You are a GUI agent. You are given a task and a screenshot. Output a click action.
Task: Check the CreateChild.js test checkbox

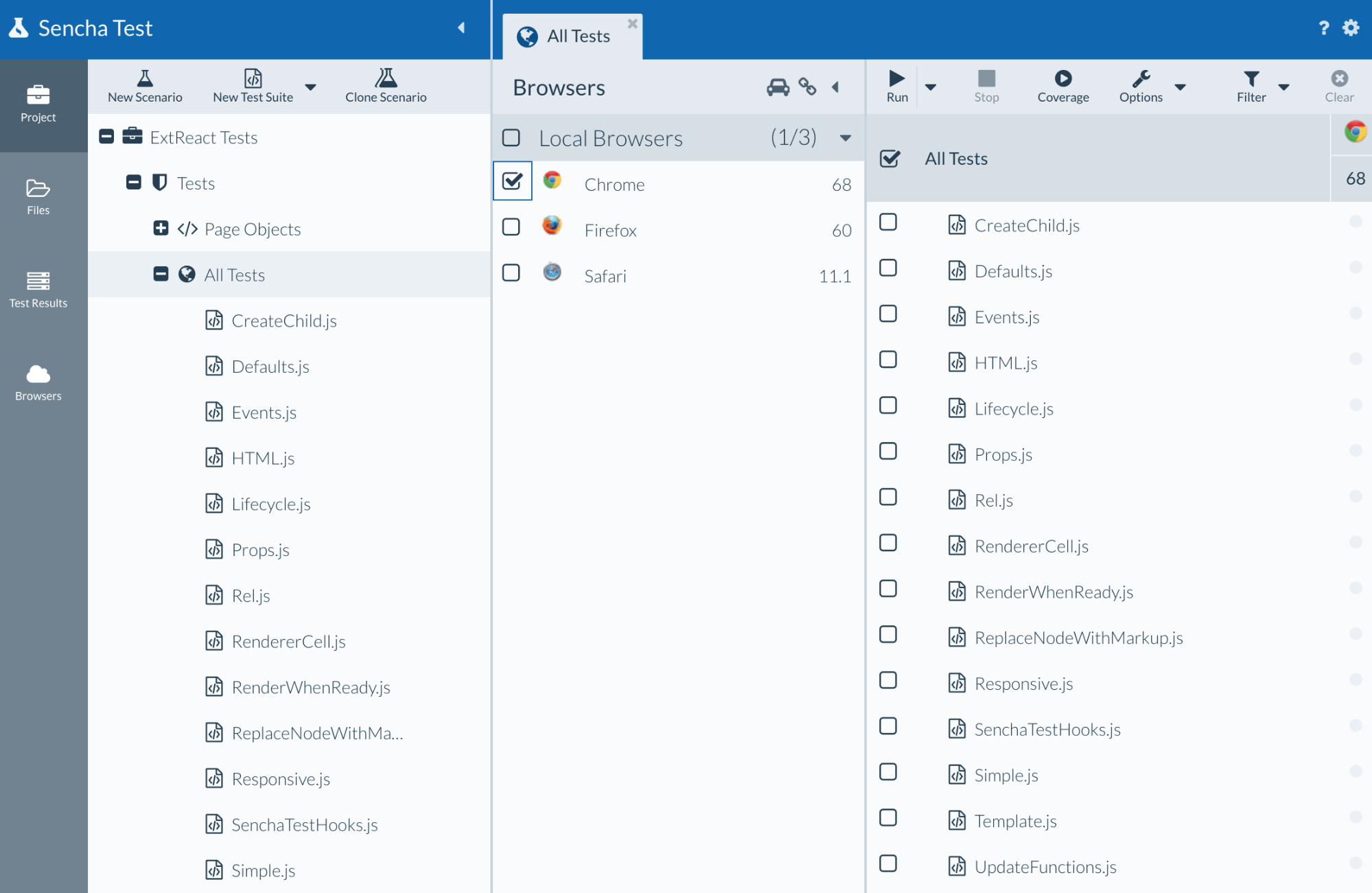tap(888, 222)
